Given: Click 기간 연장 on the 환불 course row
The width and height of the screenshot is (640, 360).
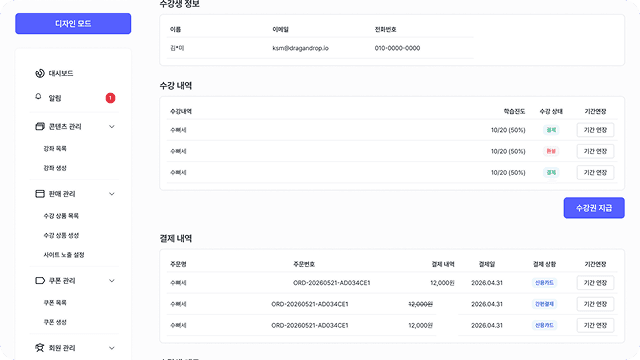Looking at the screenshot, I should [x=595, y=151].
